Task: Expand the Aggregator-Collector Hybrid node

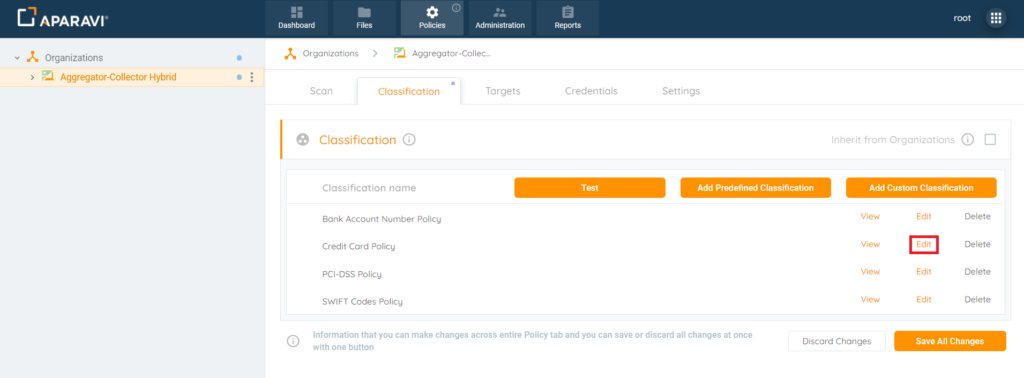Action: [x=32, y=78]
